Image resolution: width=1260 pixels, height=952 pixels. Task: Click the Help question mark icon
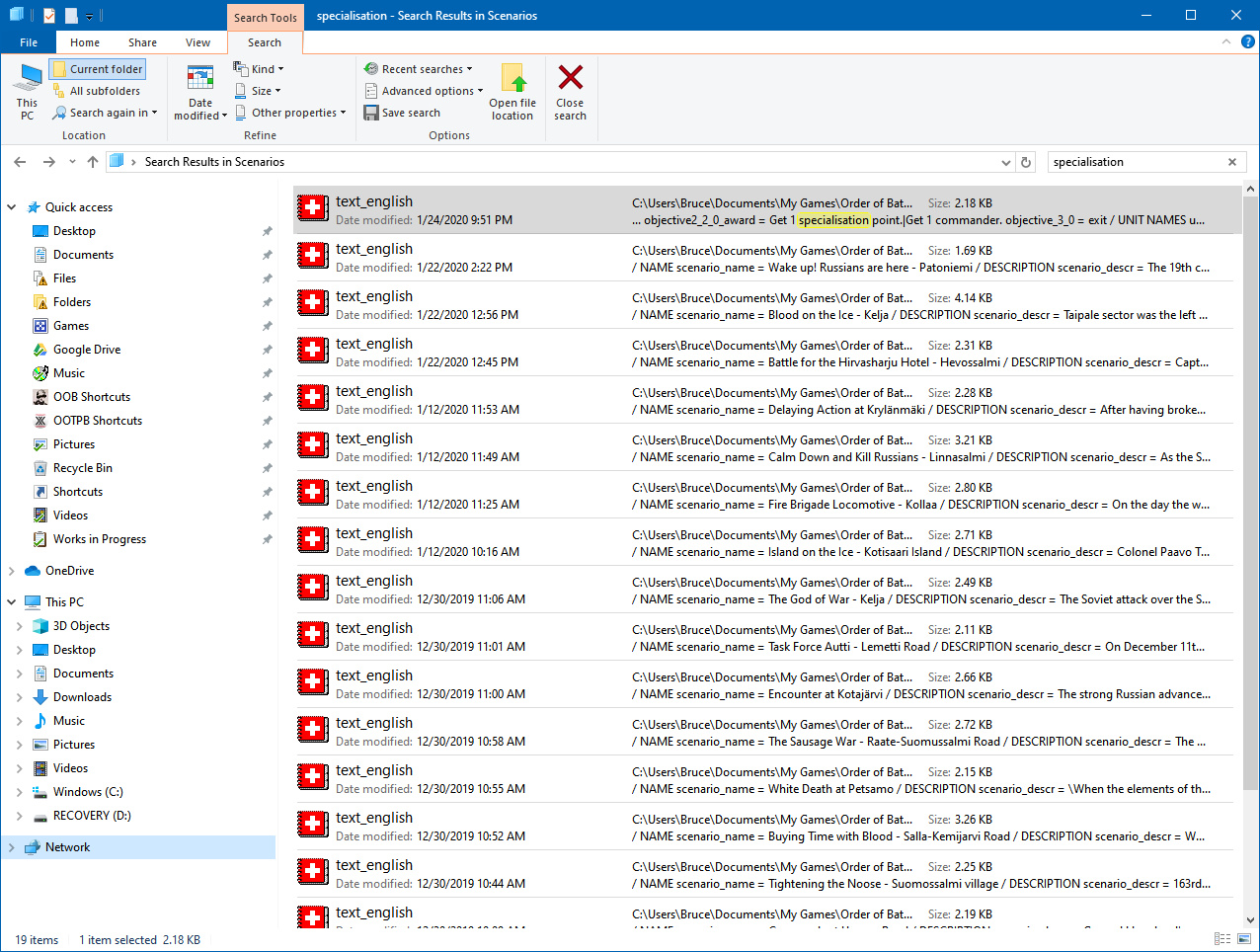point(1247,42)
